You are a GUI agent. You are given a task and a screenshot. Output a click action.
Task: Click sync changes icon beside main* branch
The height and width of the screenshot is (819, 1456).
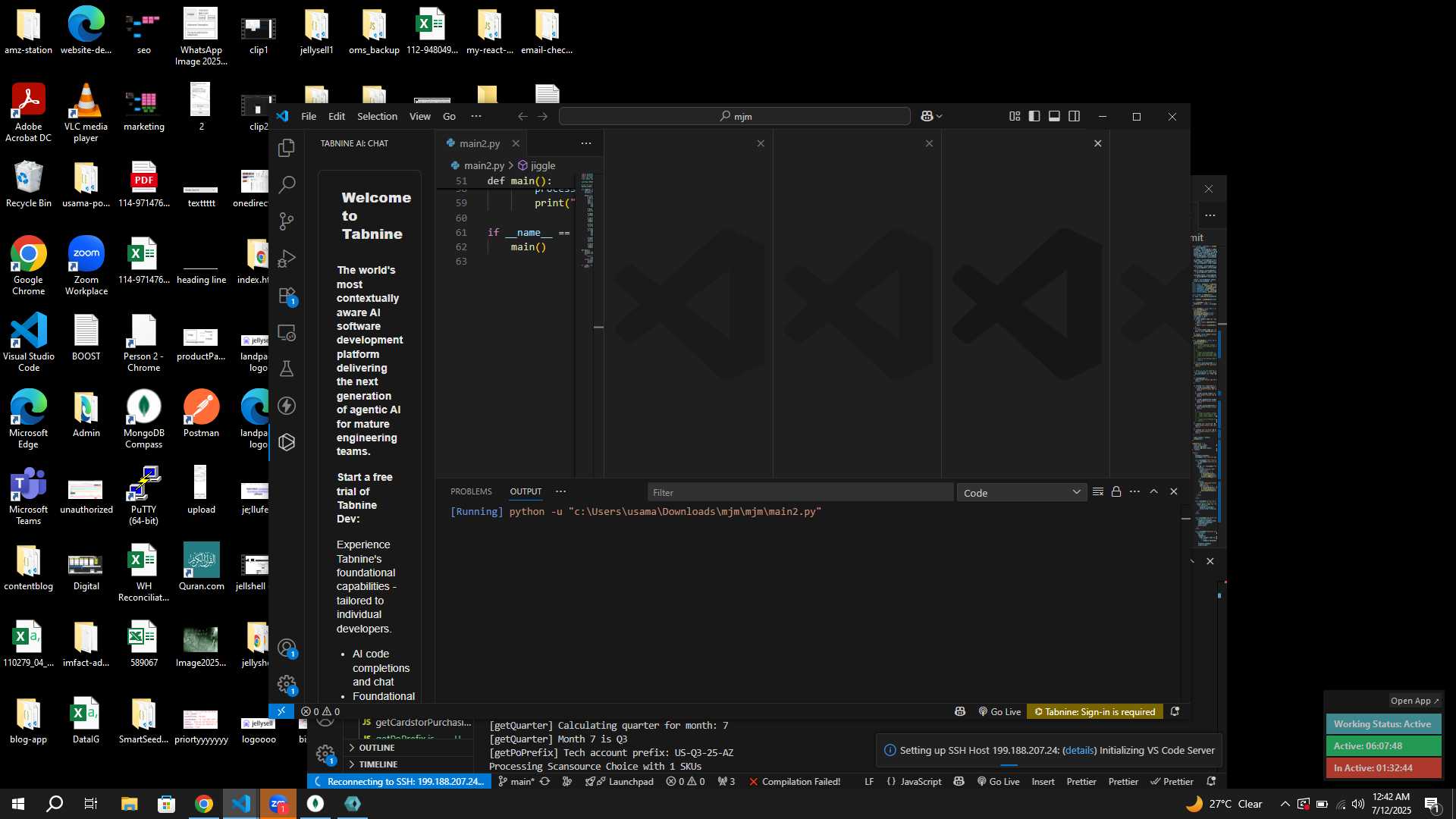[x=544, y=781]
